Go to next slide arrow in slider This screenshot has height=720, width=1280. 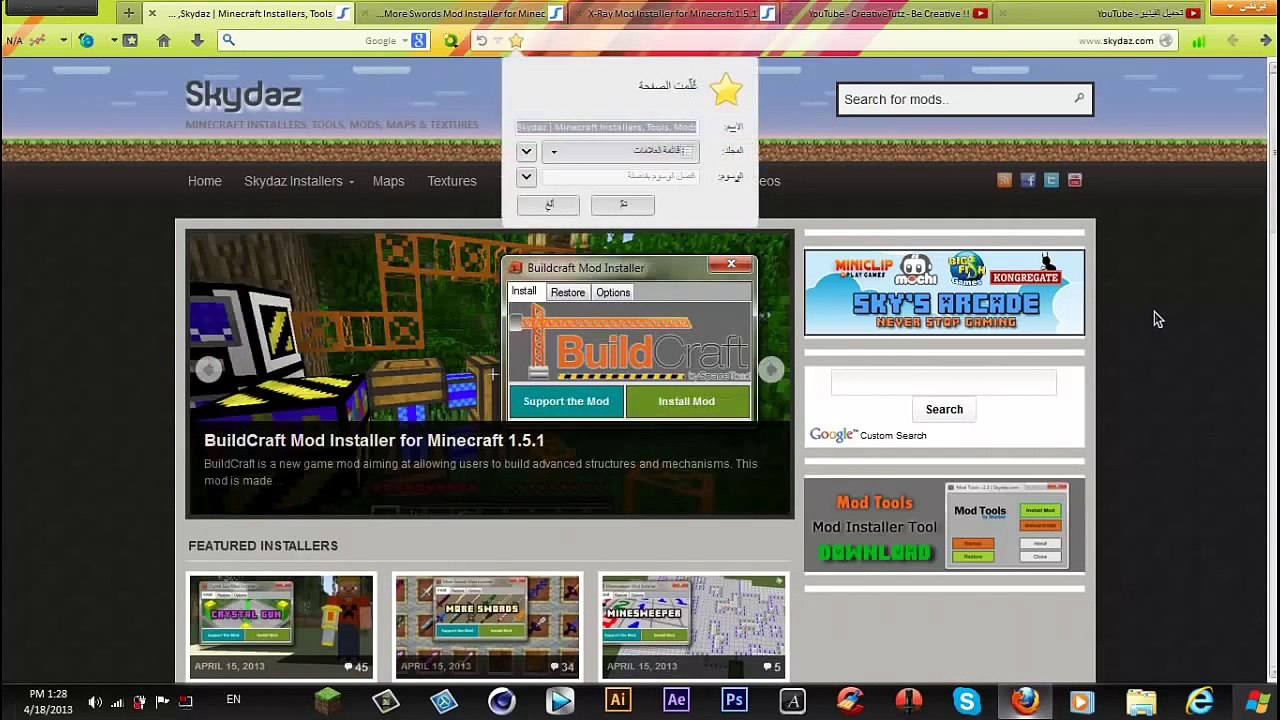click(x=771, y=370)
